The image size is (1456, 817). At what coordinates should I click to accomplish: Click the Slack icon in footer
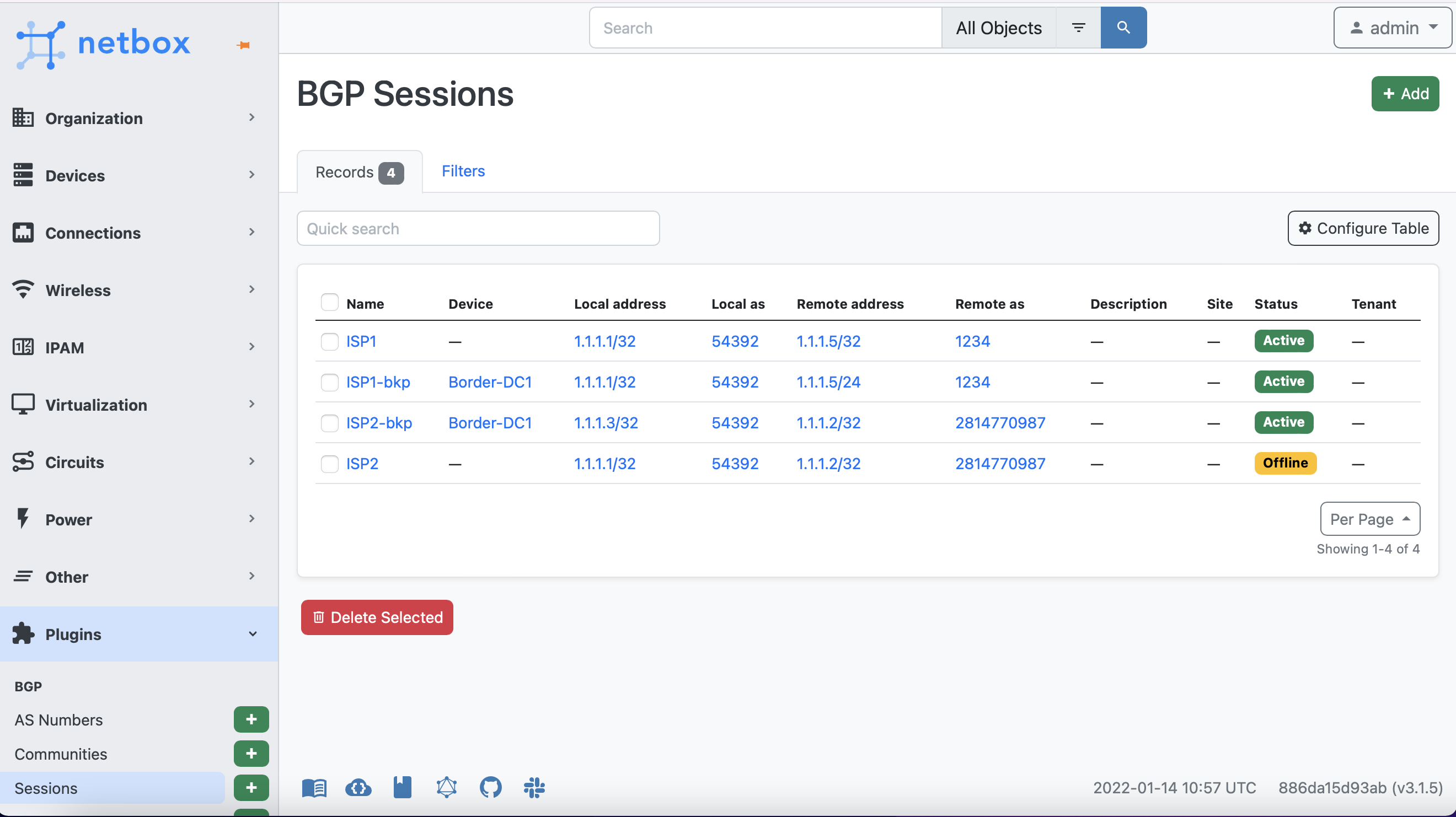533,787
